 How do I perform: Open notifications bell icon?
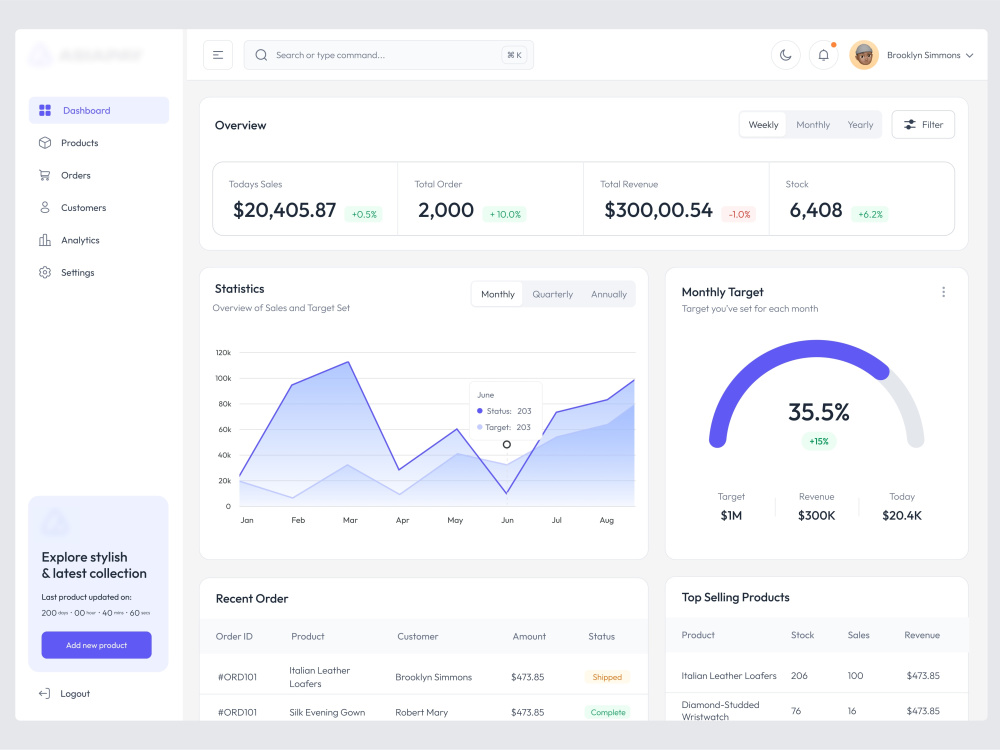[823, 55]
